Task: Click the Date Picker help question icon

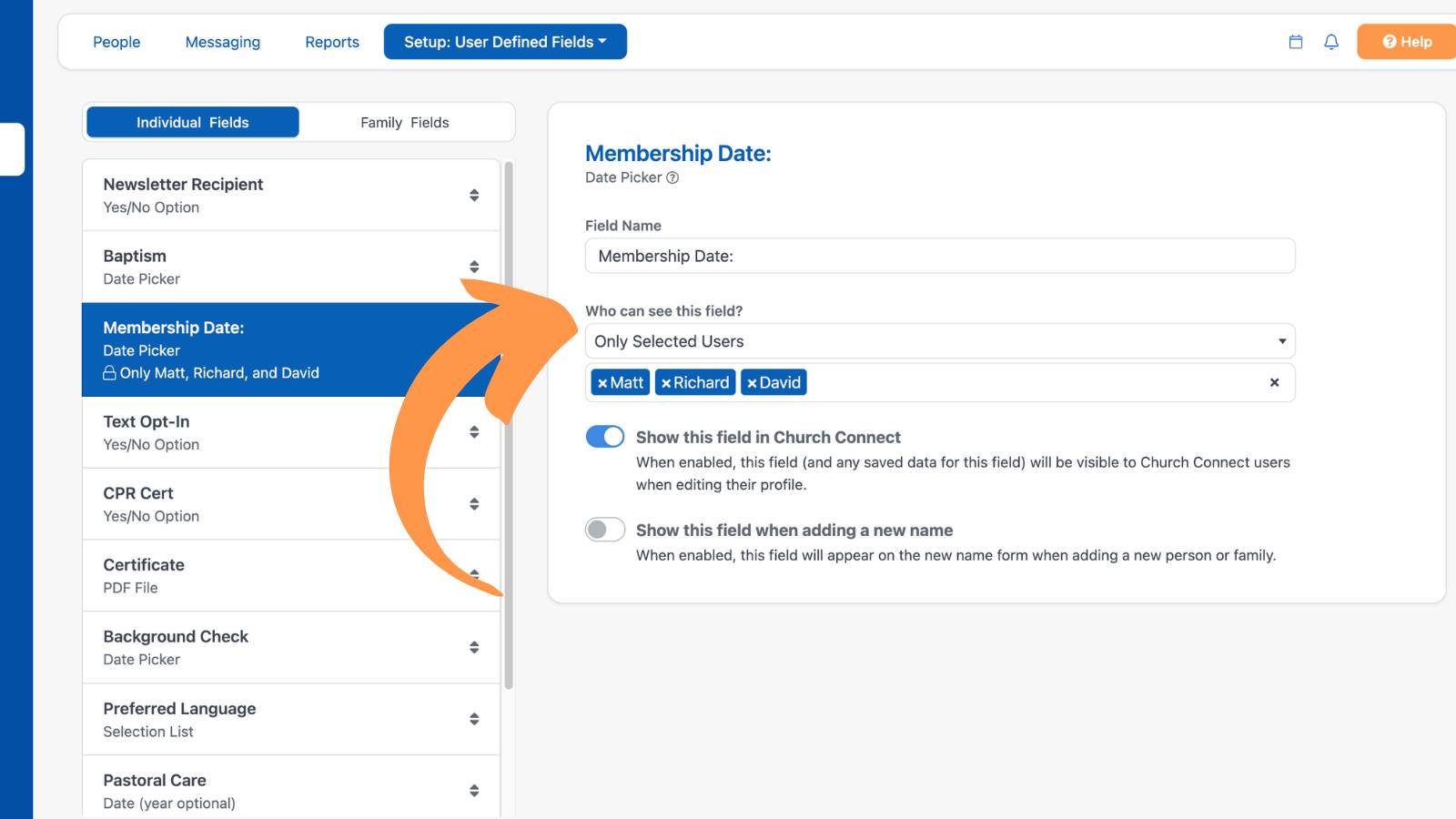Action: (672, 177)
